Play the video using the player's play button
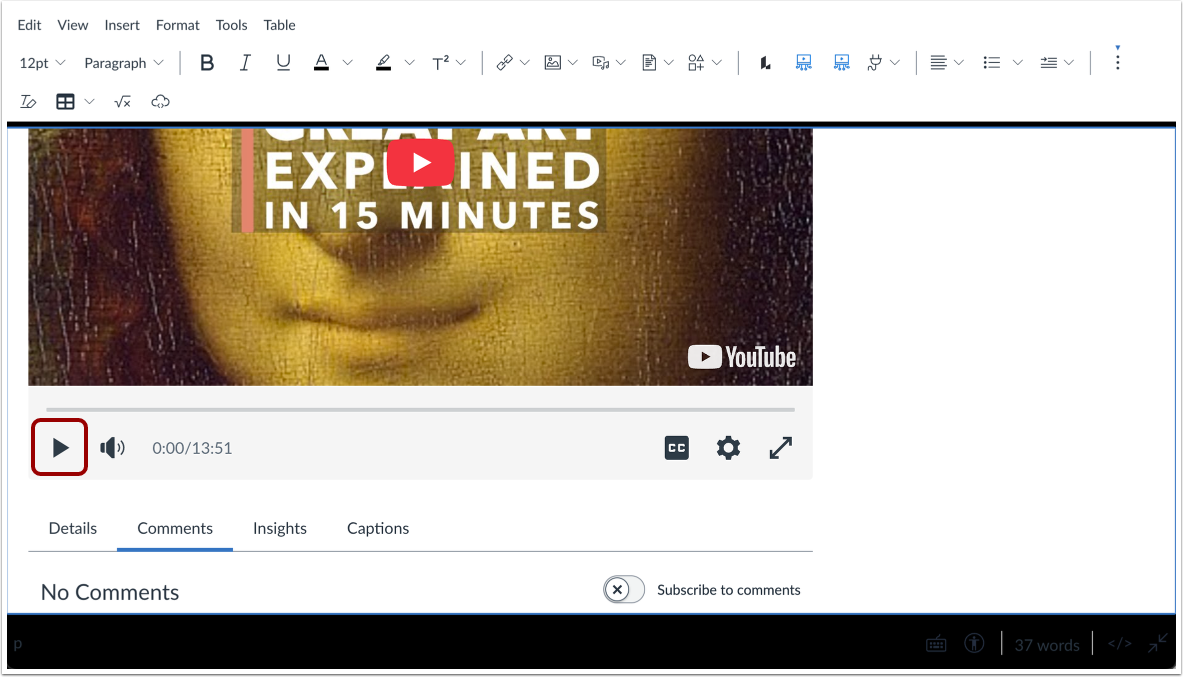Viewport: 1183px width, 677px height. (60, 447)
